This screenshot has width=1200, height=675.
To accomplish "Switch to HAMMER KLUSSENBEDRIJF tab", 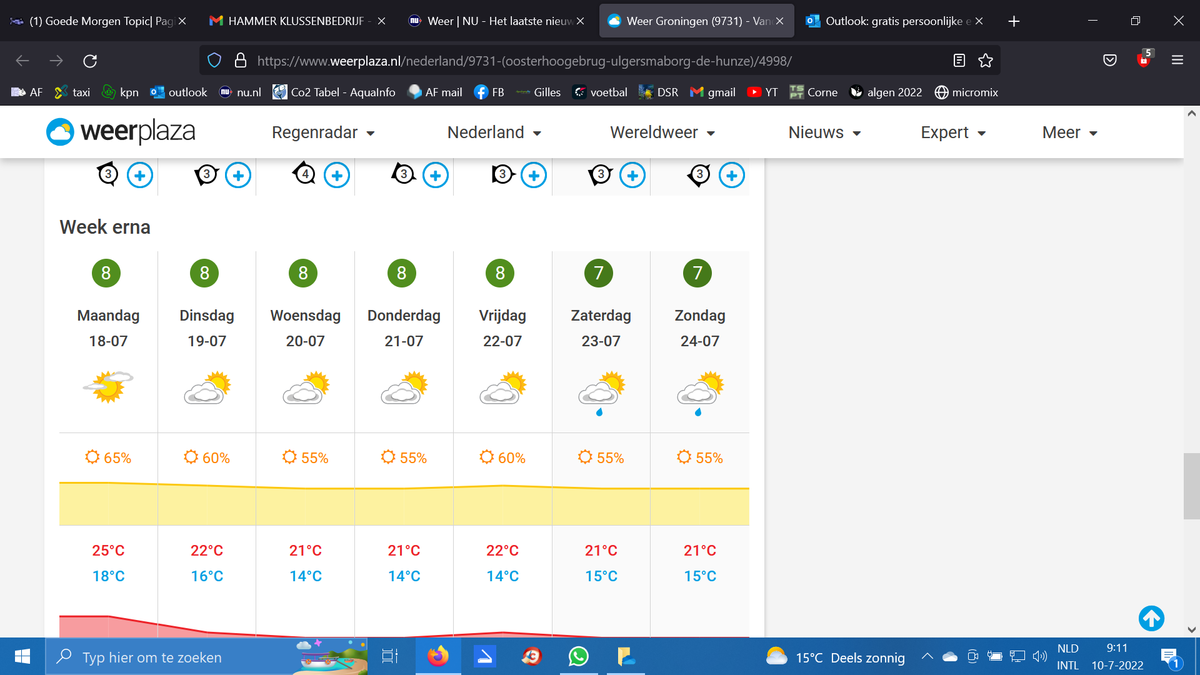I will (x=299, y=20).
